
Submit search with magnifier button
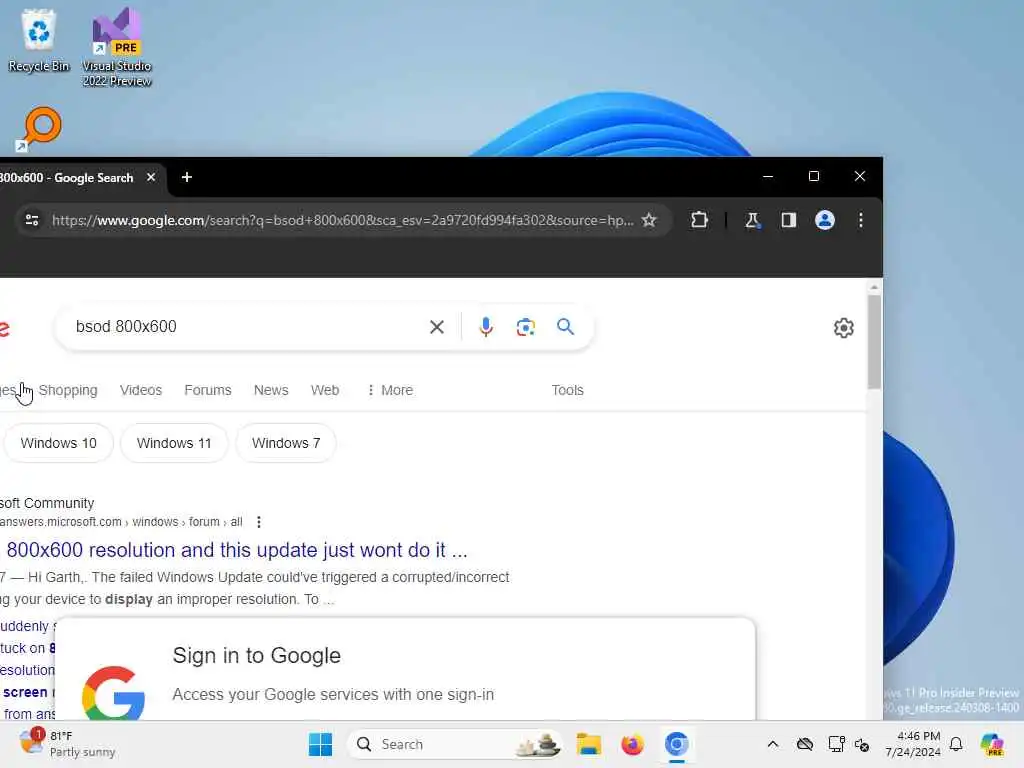[566, 327]
